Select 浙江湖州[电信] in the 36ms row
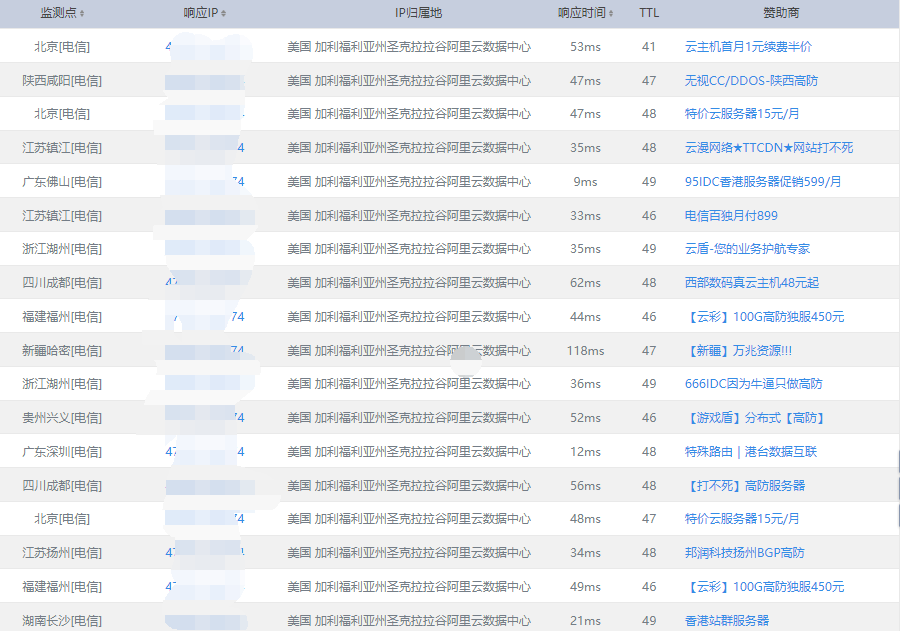 coord(62,384)
